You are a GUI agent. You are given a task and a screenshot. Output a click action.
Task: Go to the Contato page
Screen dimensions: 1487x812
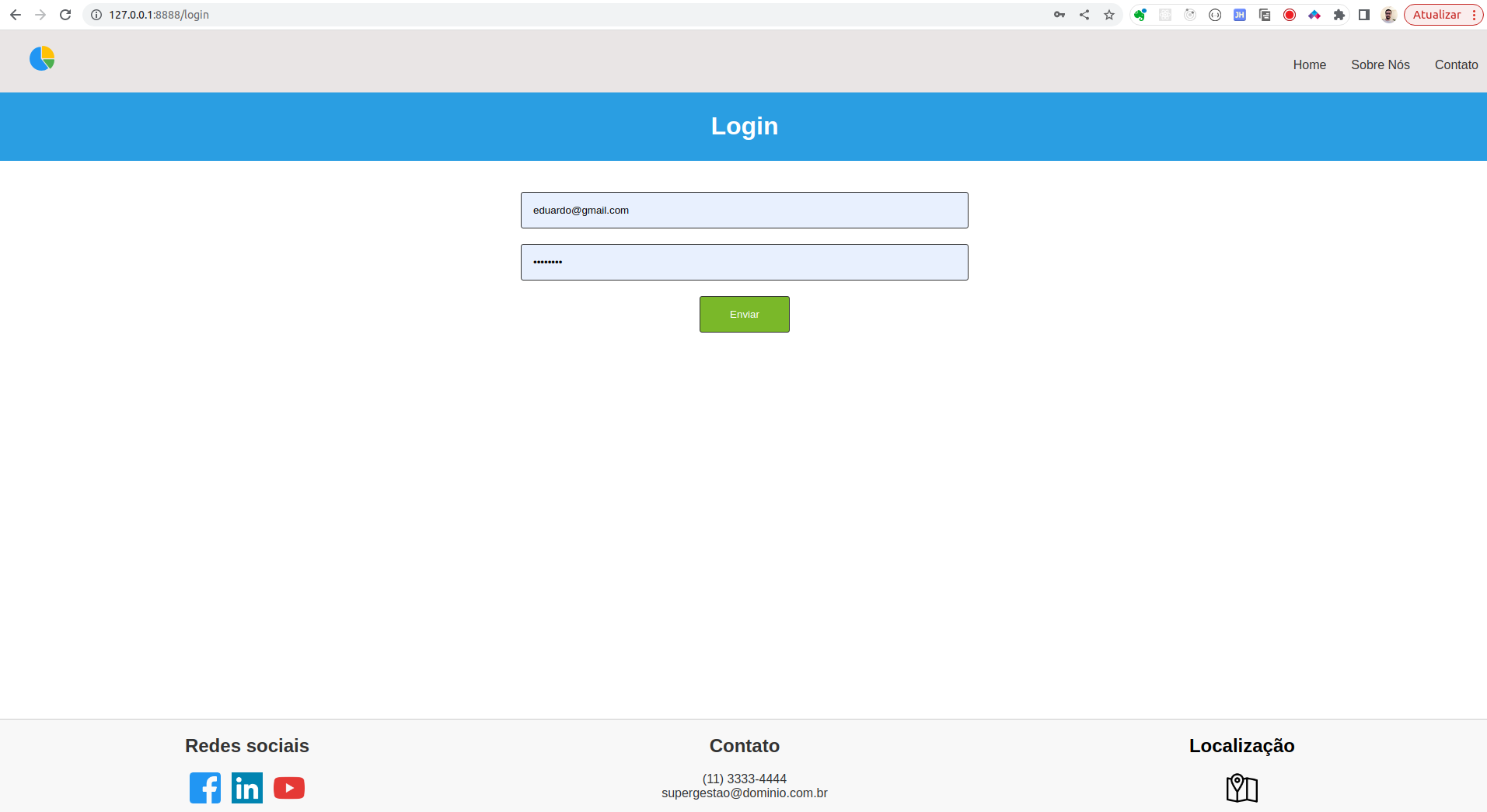(1457, 64)
